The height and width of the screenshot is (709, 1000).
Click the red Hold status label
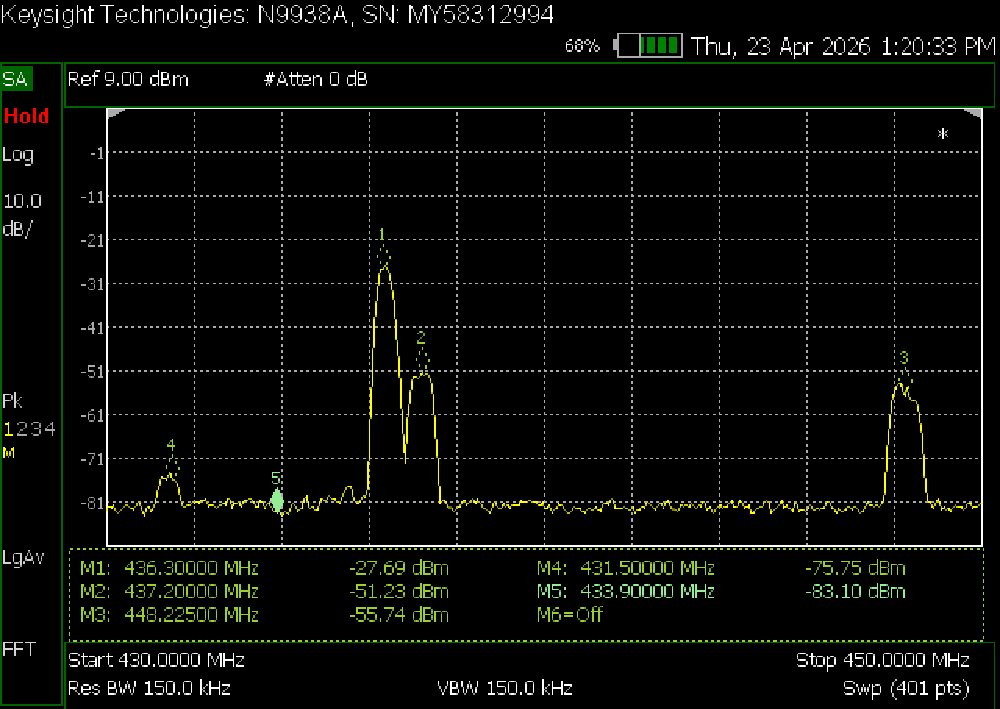click(x=26, y=116)
